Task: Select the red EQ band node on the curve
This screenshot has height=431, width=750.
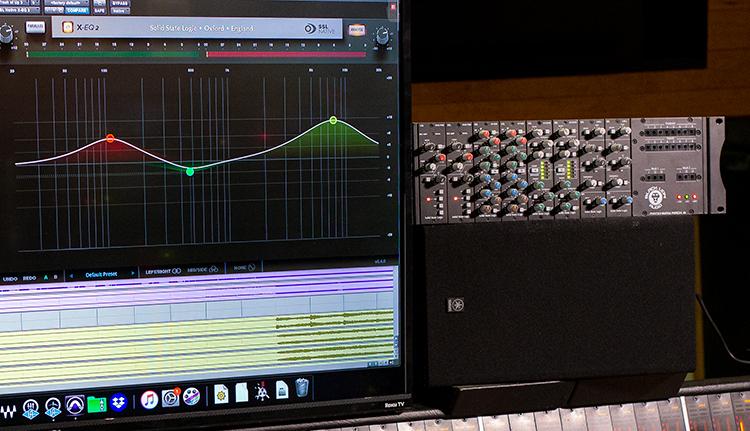Action: point(110,138)
